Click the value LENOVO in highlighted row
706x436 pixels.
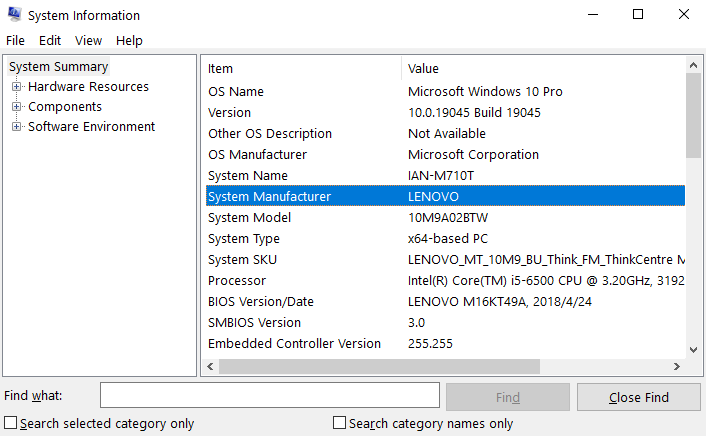click(433, 196)
